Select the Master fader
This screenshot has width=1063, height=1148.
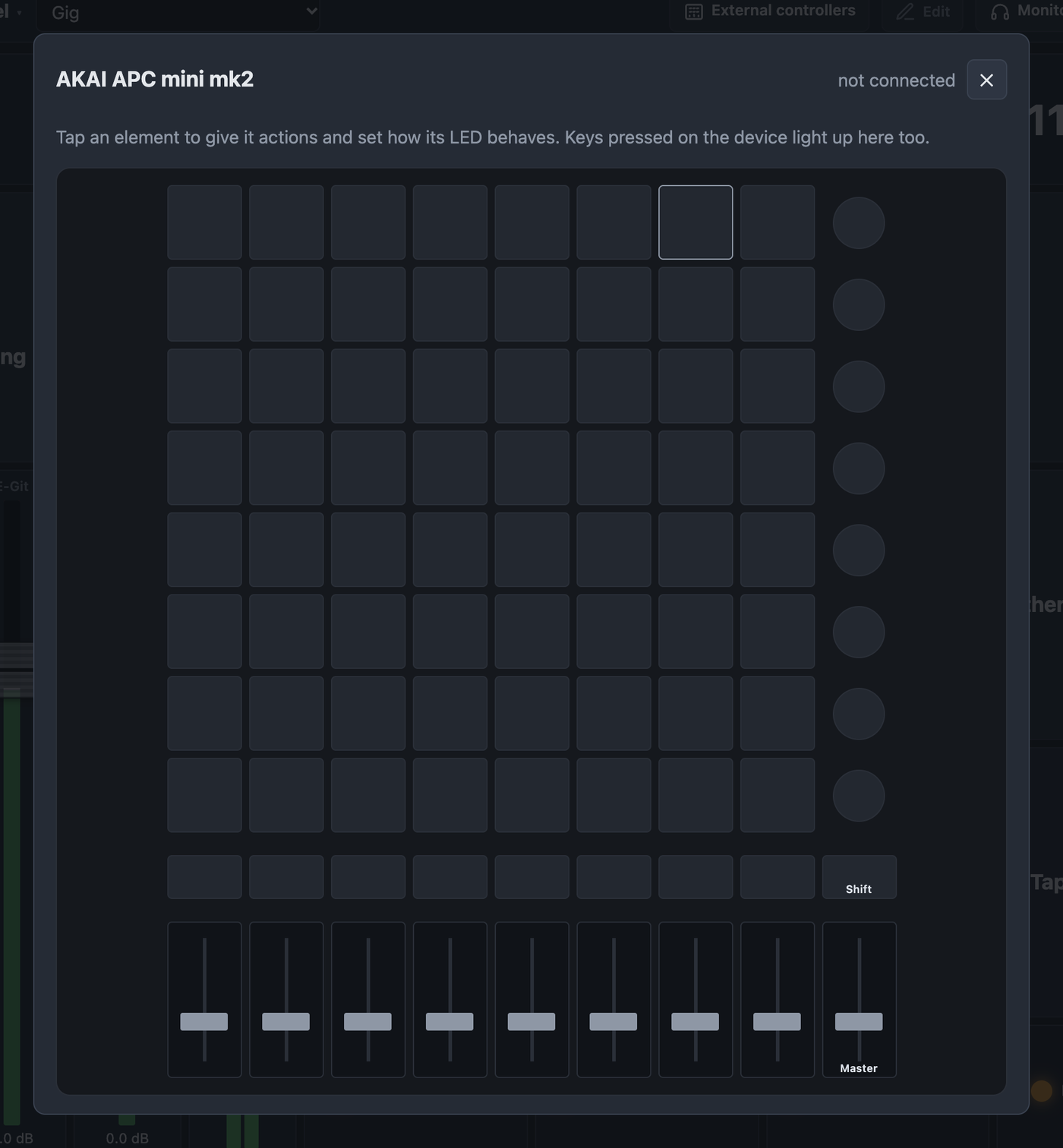tap(859, 999)
